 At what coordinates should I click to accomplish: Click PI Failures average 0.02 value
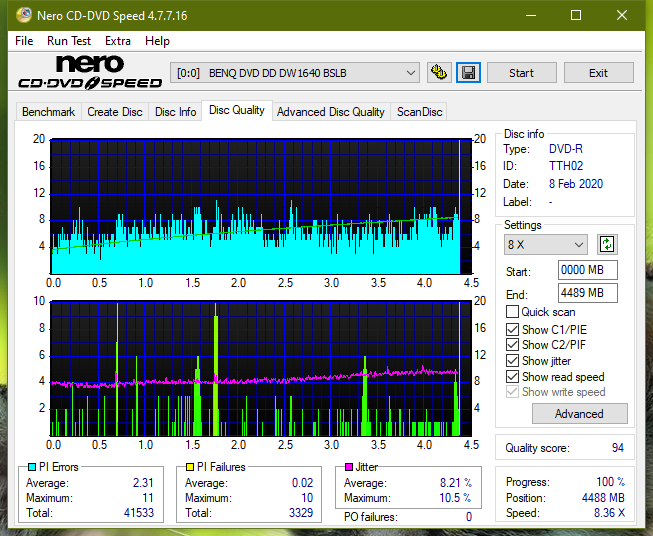click(302, 483)
